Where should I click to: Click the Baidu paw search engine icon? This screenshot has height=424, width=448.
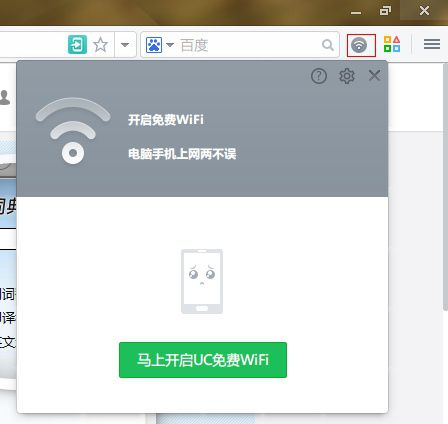point(154,45)
